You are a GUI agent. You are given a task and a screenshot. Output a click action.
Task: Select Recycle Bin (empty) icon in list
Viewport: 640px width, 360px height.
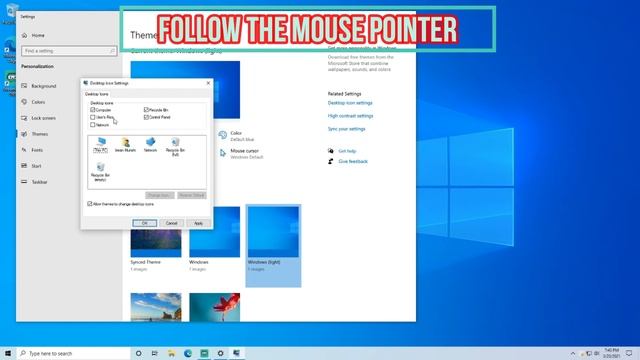coord(100,172)
